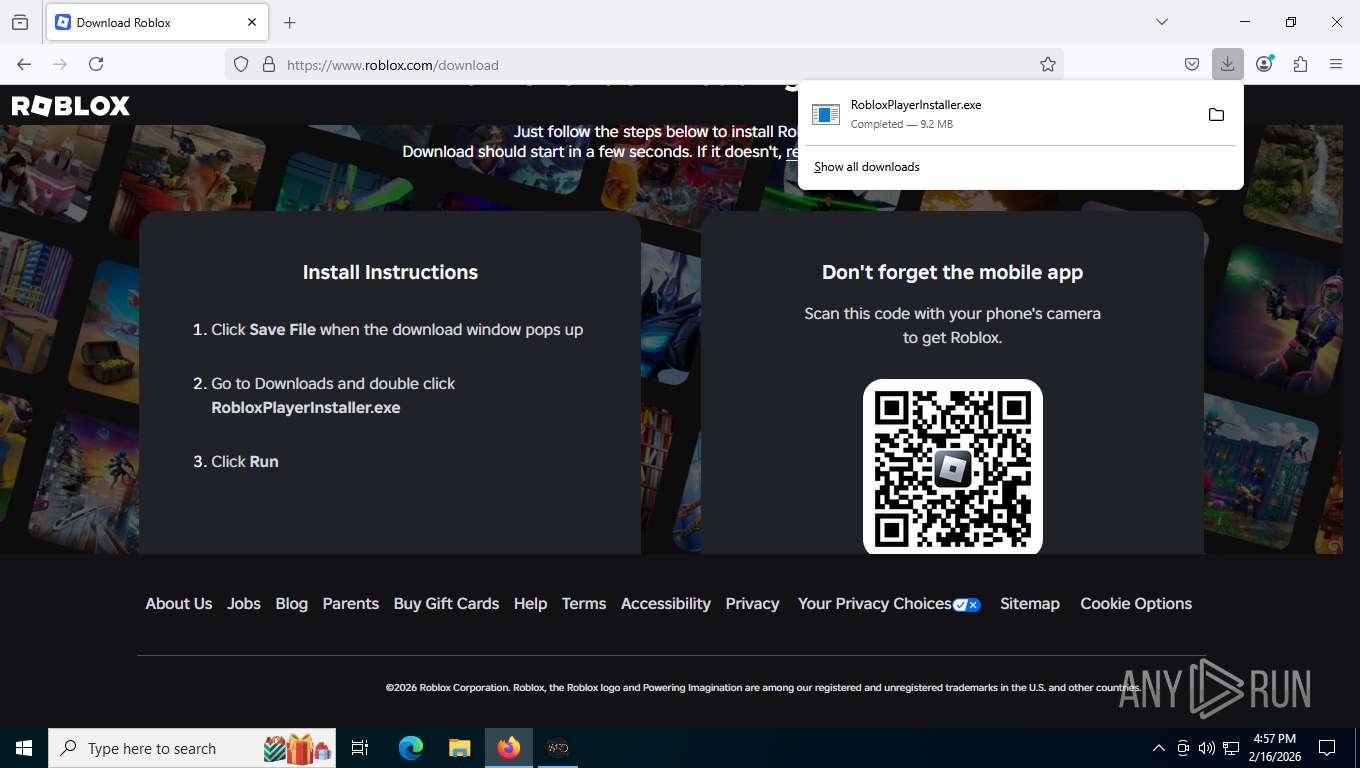The height and width of the screenshot is (768, 1360).
Task: Open the volume control in tray
Action: (1207, 748)
